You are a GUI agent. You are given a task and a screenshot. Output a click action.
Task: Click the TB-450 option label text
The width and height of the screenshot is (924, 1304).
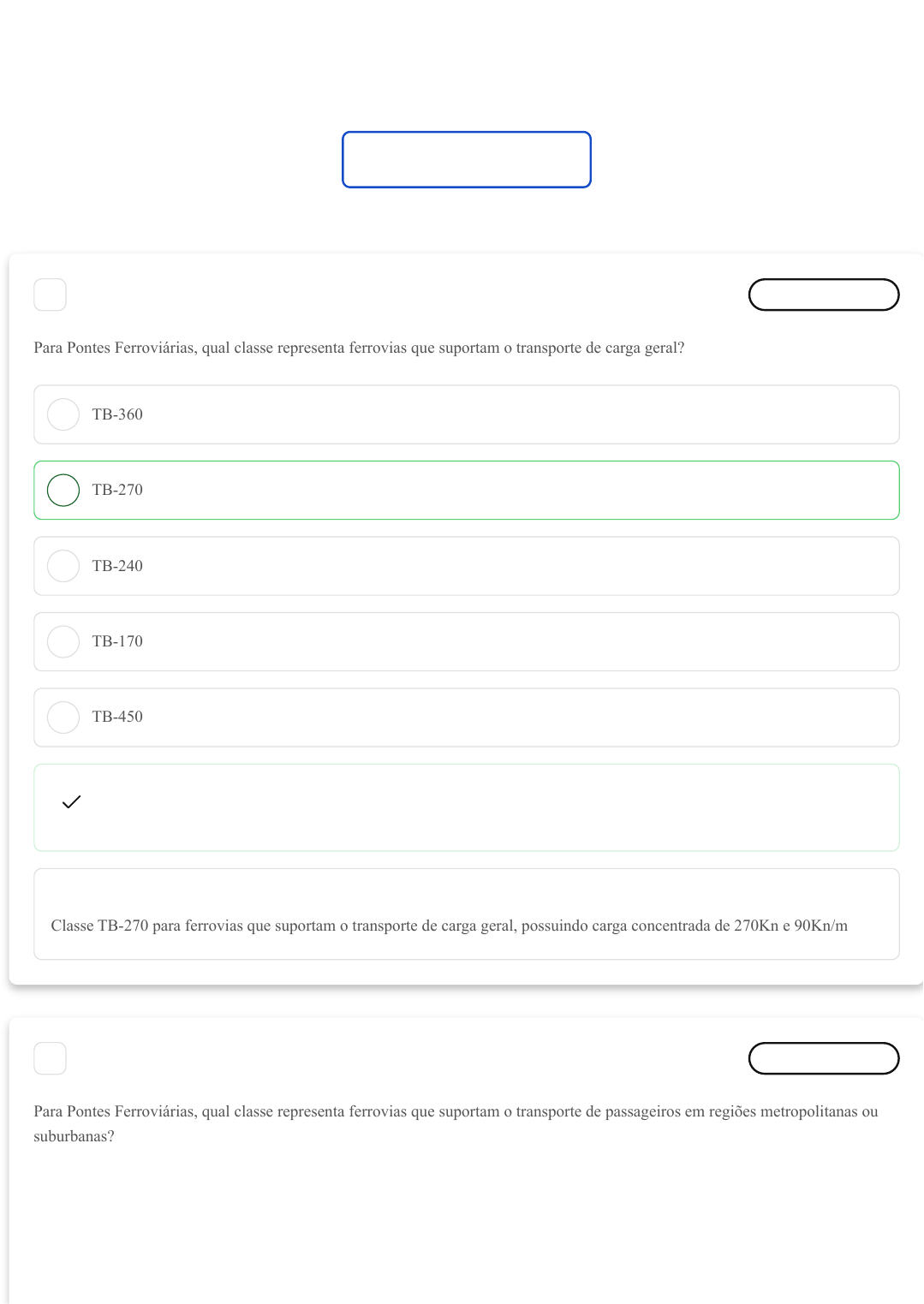click(x=117, y=717)
